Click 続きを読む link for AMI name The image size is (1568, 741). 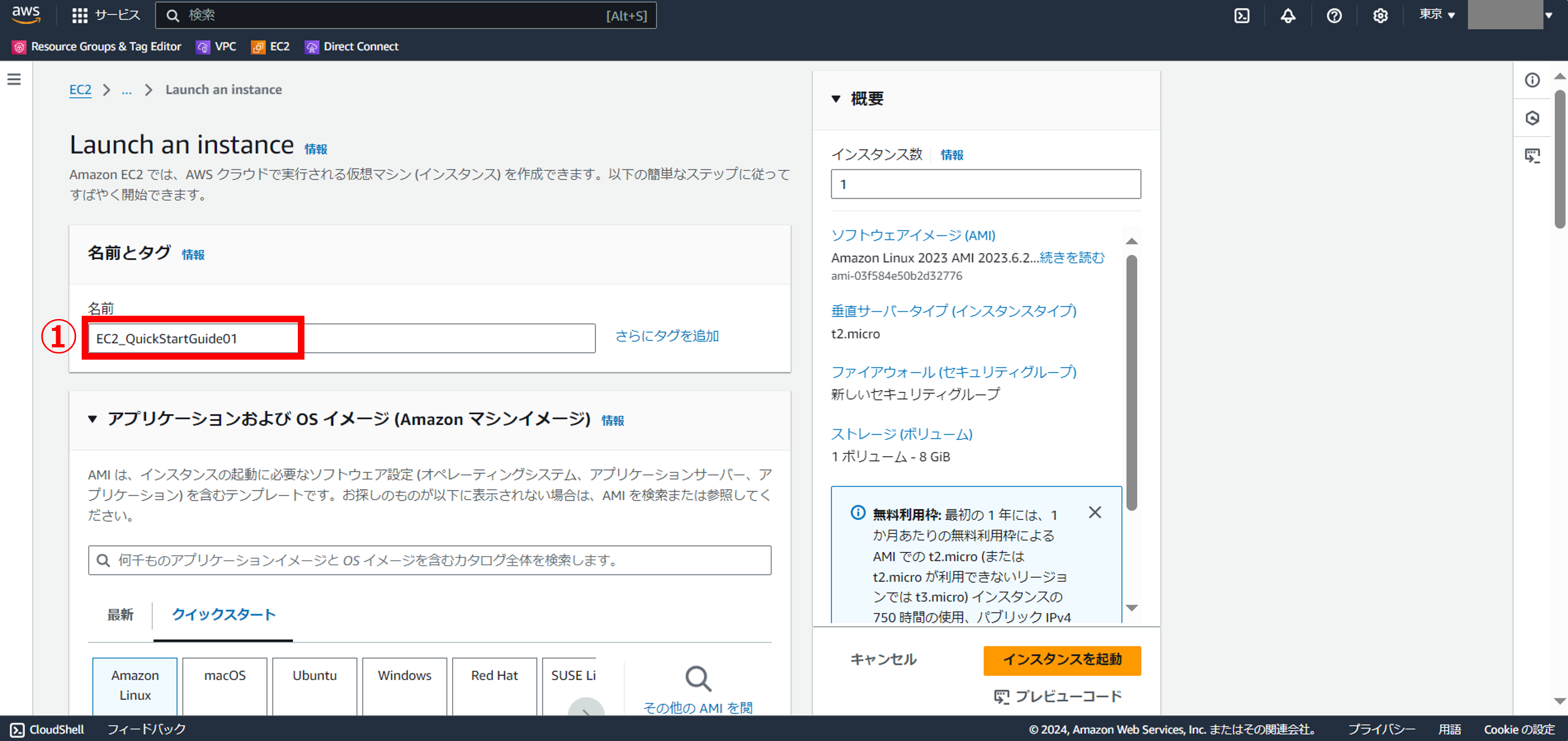tap(1072, 258)
